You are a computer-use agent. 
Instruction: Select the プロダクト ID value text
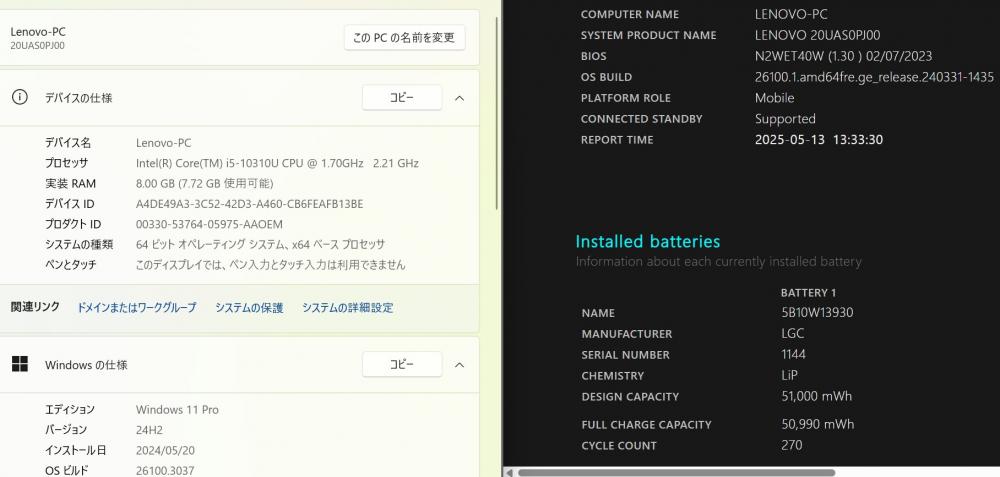point(209,224)
